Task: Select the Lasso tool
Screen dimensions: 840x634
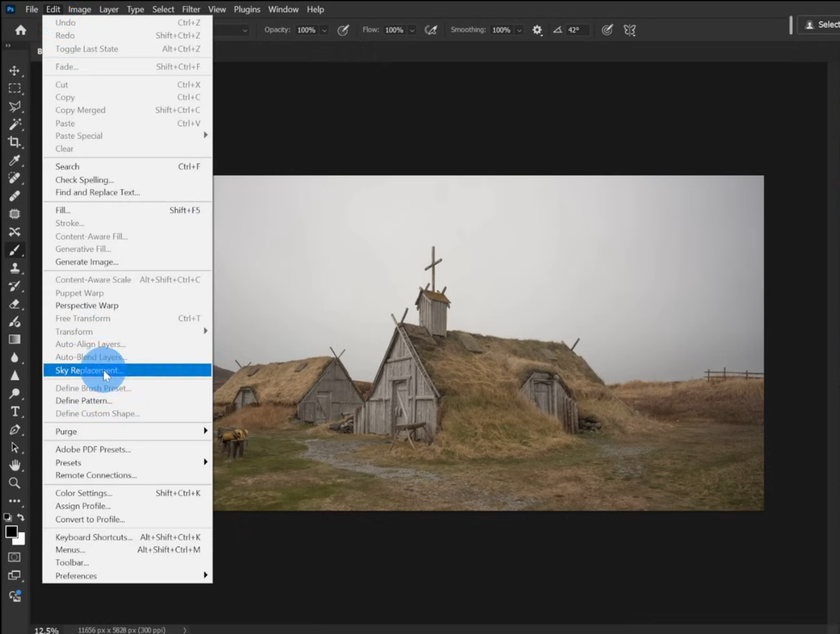Action: 14,107
